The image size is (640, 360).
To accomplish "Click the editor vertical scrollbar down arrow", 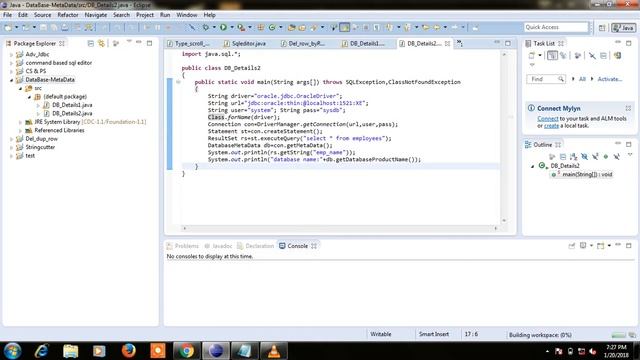I will 504,220.
